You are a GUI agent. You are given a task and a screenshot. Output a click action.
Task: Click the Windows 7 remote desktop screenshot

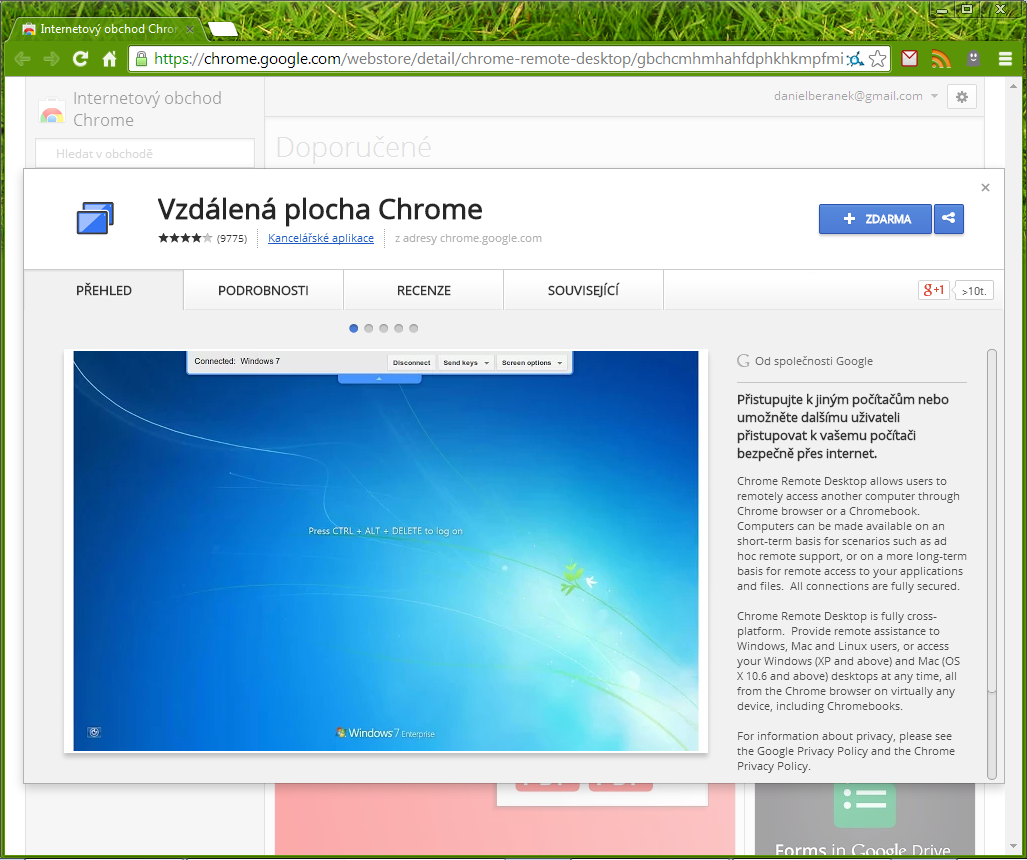(x=386, y=551)
